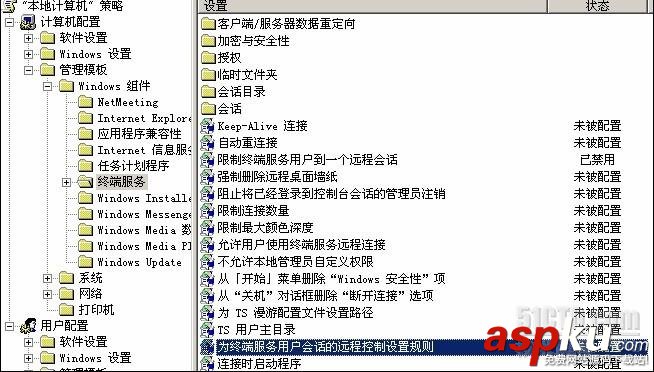Click 未被配置 status of 限制连接数量
Screen dimensions: 654x372
click(x=597, y=211)
